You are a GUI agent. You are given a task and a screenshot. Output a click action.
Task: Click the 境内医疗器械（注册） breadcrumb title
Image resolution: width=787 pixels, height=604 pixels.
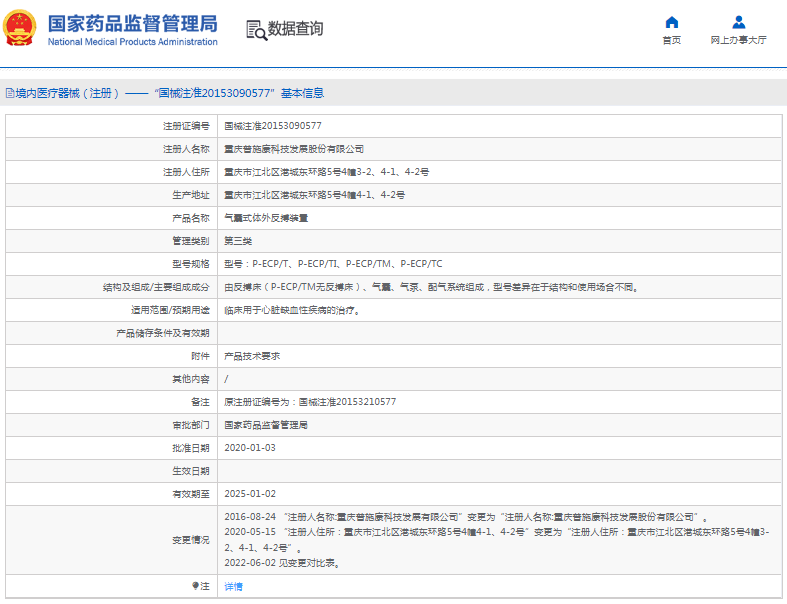point(67,93)
